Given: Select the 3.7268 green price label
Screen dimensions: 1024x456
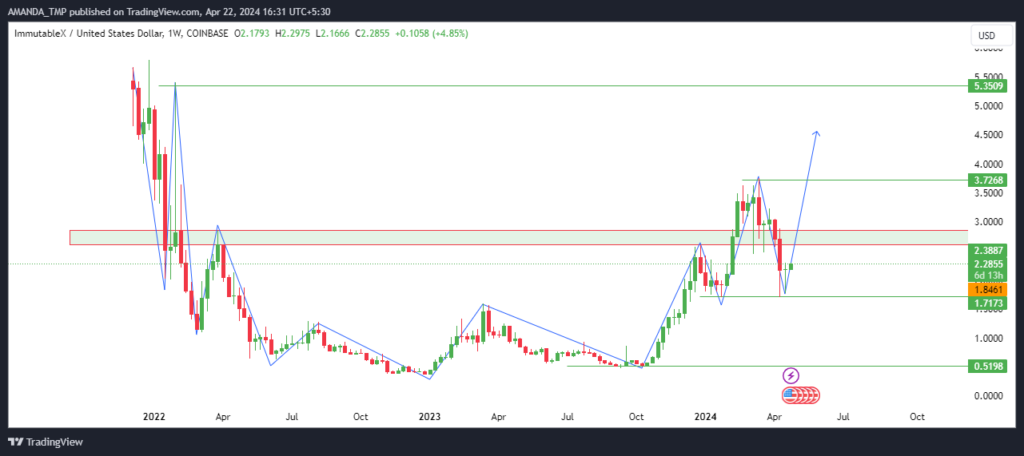Looking at the screenshot, I should click(x=987, y=180).
